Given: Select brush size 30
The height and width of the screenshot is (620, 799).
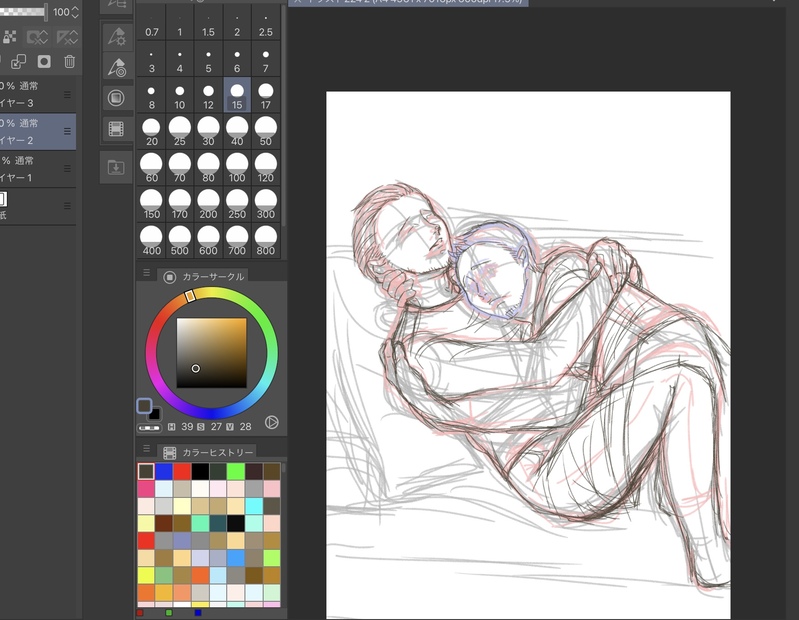Looking at the screenshot, I should 208,131.
